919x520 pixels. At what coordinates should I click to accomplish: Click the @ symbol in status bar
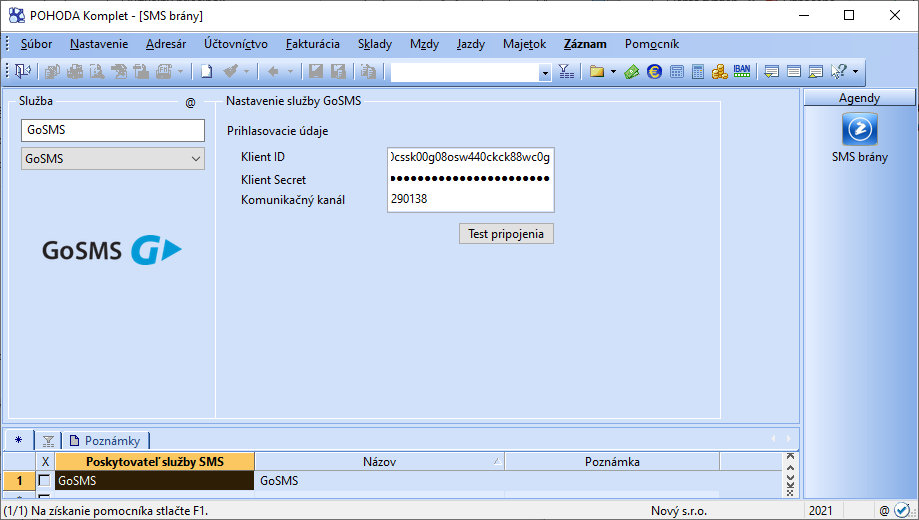pyautogui.click(x=884, y=511)
